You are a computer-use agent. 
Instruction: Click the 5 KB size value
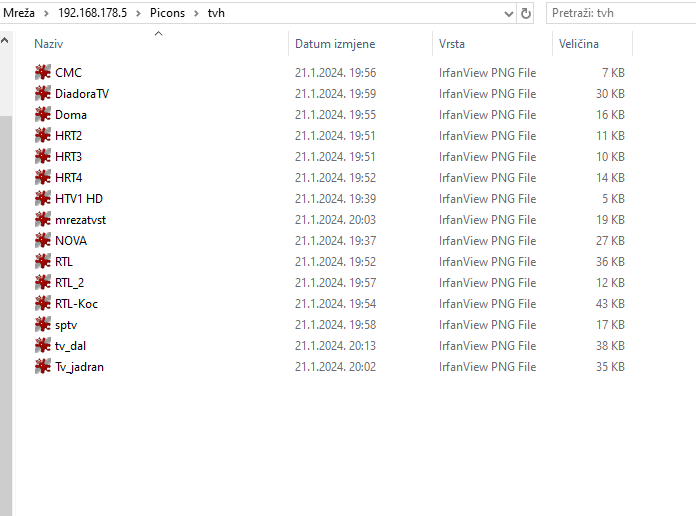tap(613, 198)
